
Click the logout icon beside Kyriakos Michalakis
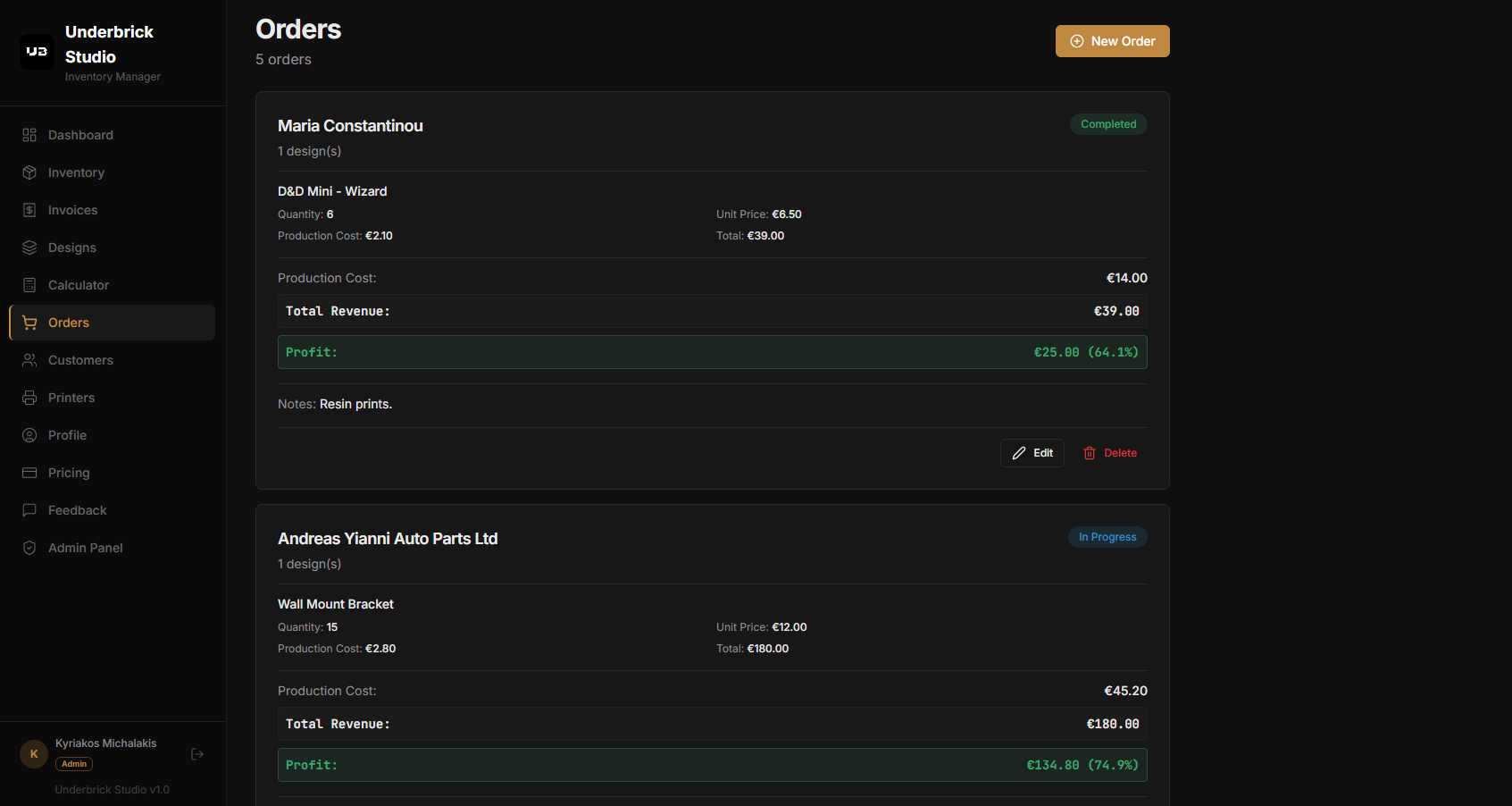point(197,754)
